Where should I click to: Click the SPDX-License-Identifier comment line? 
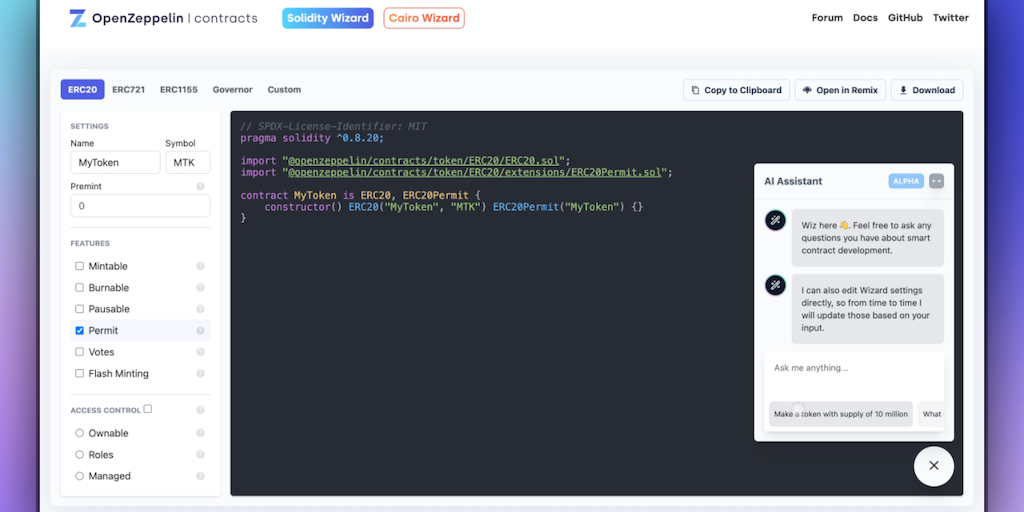(334, 127)
